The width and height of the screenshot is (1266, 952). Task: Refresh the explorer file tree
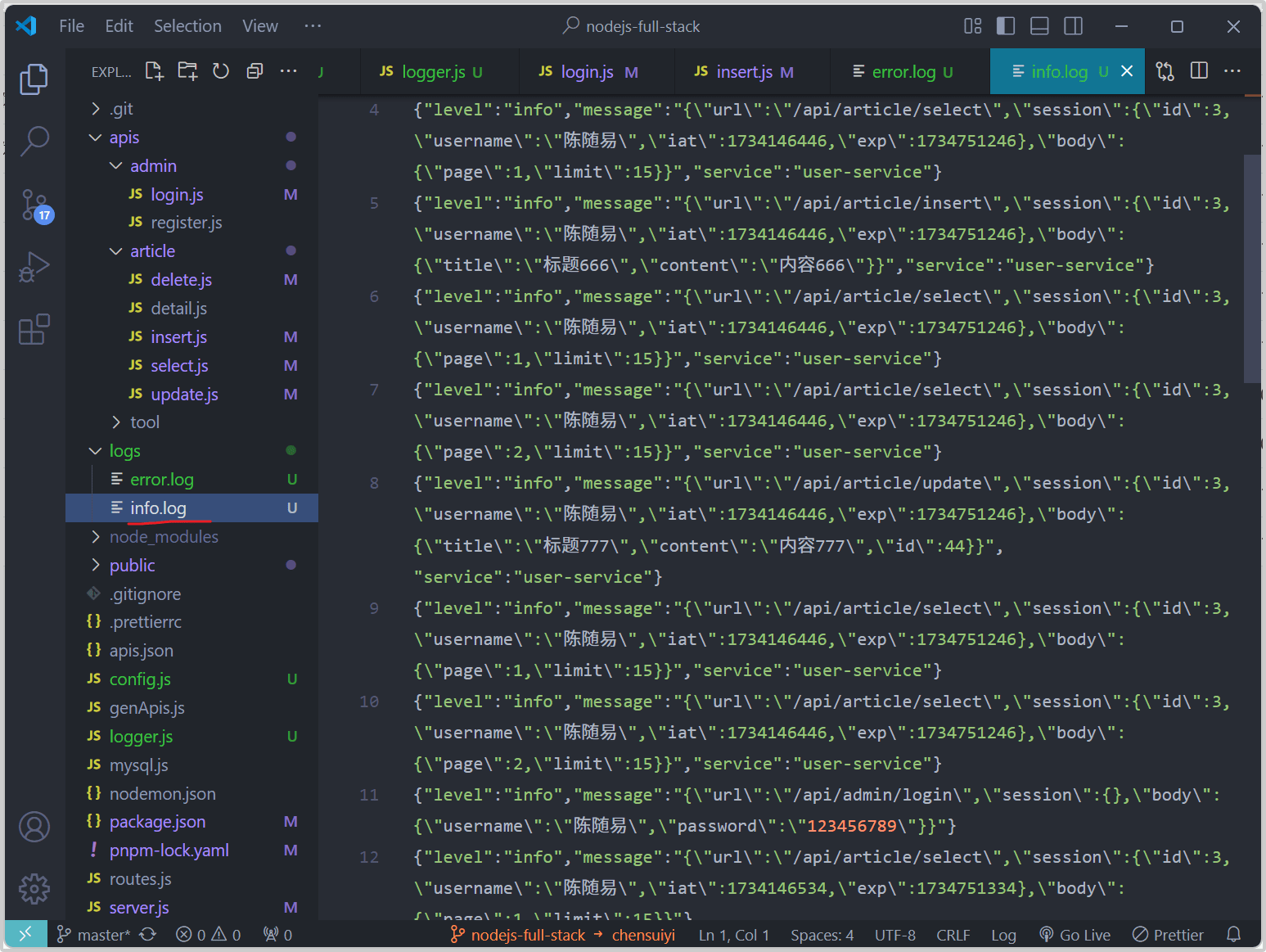[x=221, y=71]
